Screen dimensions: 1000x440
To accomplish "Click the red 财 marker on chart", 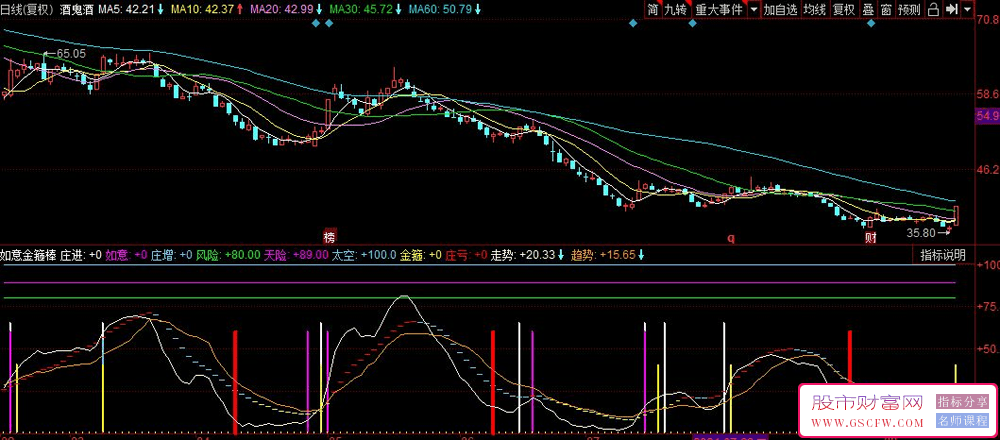I will pos(871,238).
